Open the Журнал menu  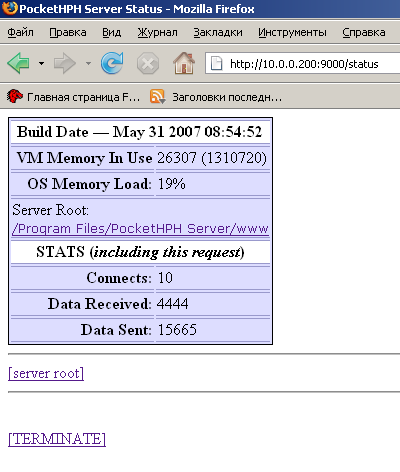(x=157, y=32)
